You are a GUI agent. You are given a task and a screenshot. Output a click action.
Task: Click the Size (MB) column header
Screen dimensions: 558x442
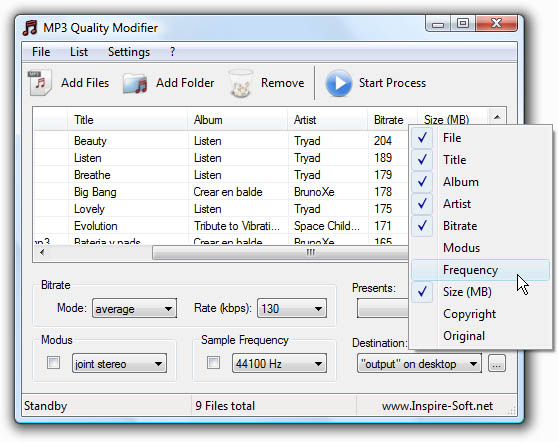pos(447,119)
